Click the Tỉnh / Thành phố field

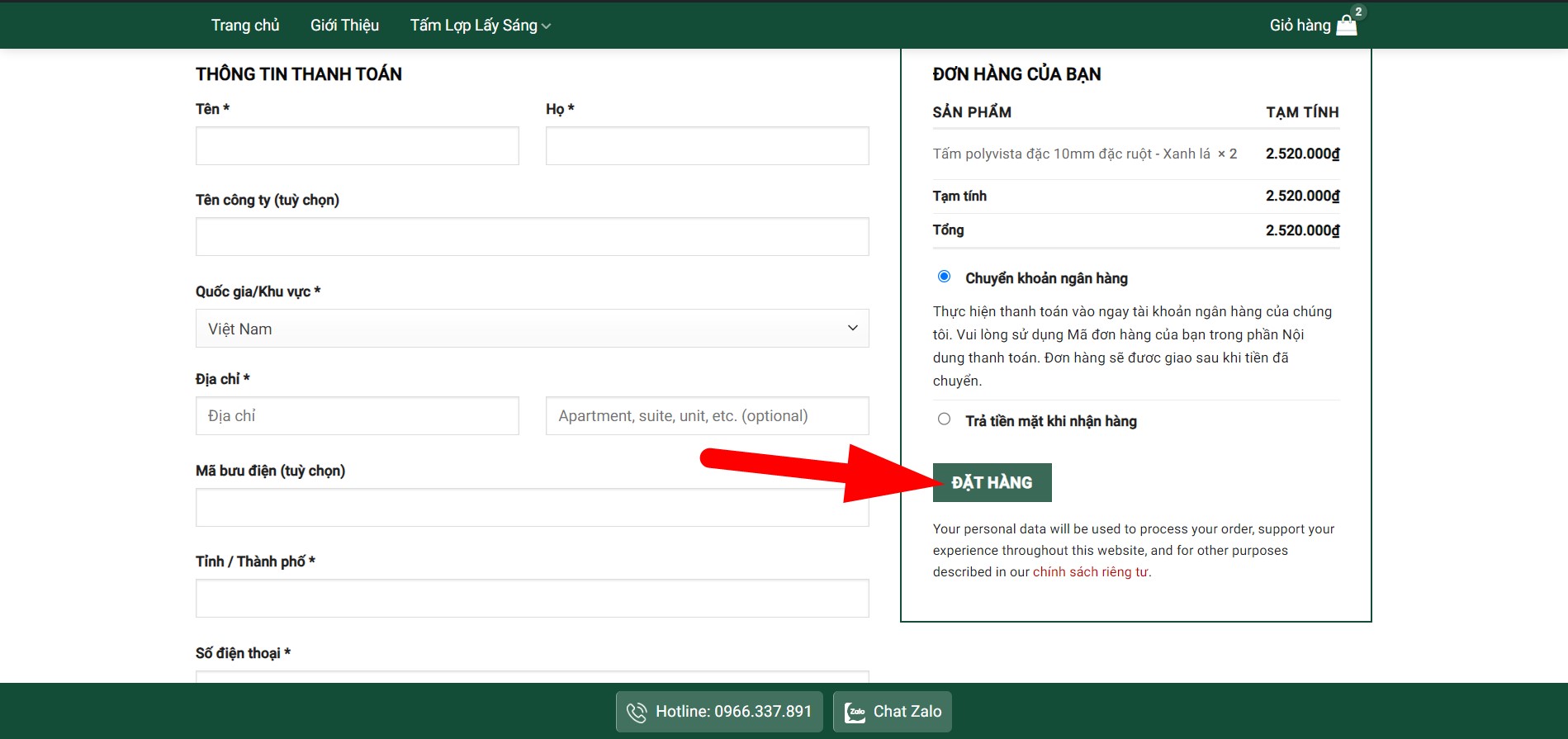(532, 599)
